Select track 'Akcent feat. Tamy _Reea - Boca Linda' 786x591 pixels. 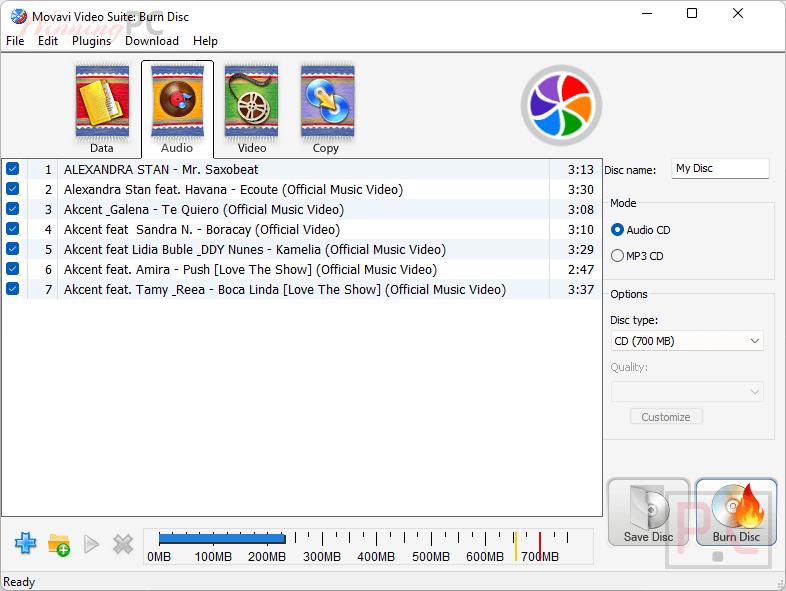coord(285,290)
